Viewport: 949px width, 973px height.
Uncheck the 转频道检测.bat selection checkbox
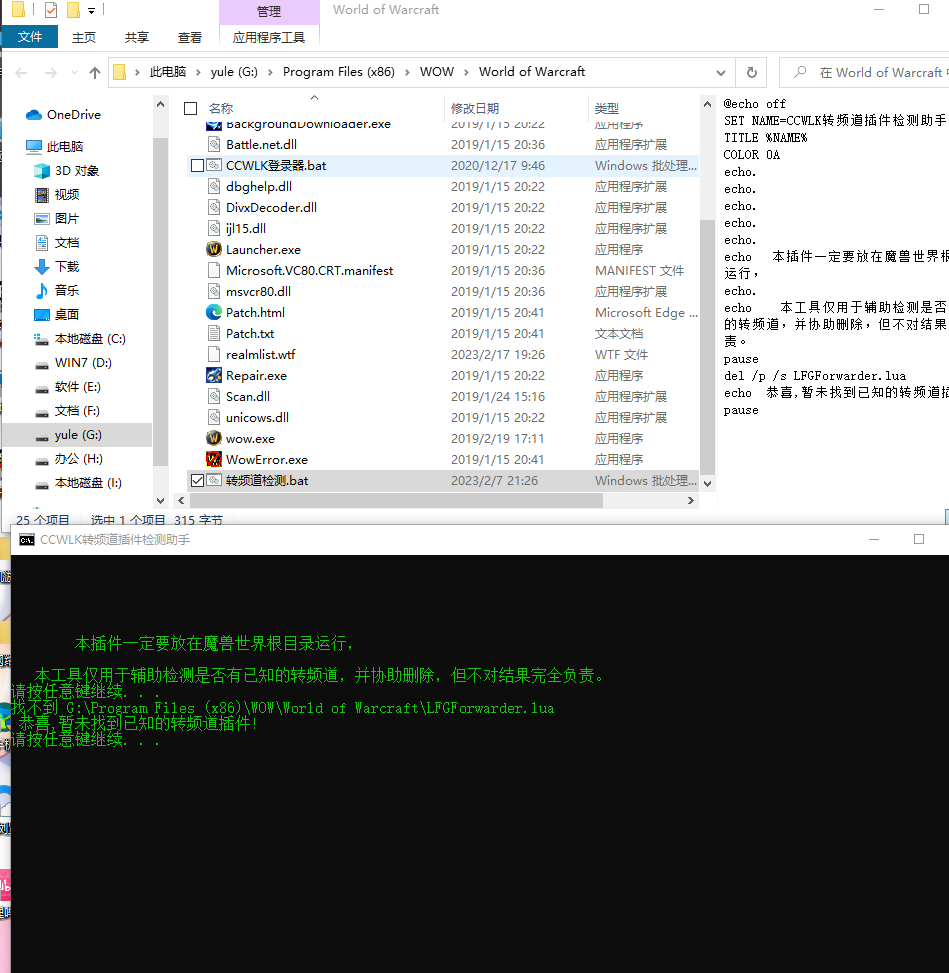point(197,480)
